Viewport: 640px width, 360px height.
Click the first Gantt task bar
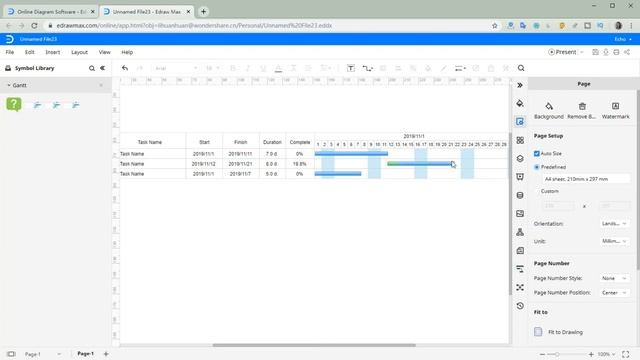pyautogui.click(x=351, y=154)
